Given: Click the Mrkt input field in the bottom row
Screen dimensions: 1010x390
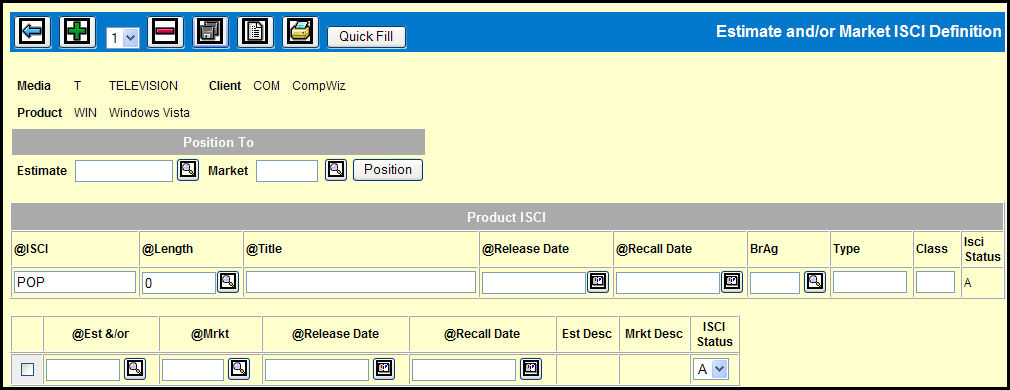Looking at the screenshot, I should tap(193, 370).
